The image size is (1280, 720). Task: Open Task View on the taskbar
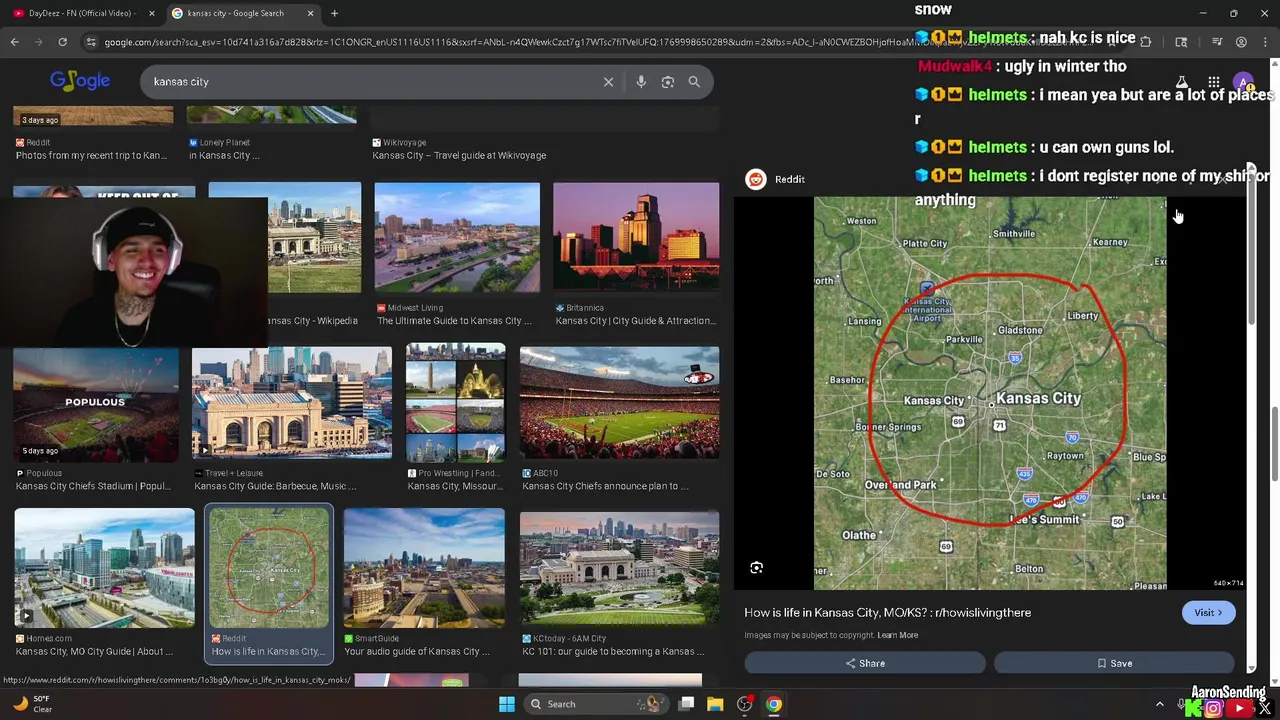(686, 704)
